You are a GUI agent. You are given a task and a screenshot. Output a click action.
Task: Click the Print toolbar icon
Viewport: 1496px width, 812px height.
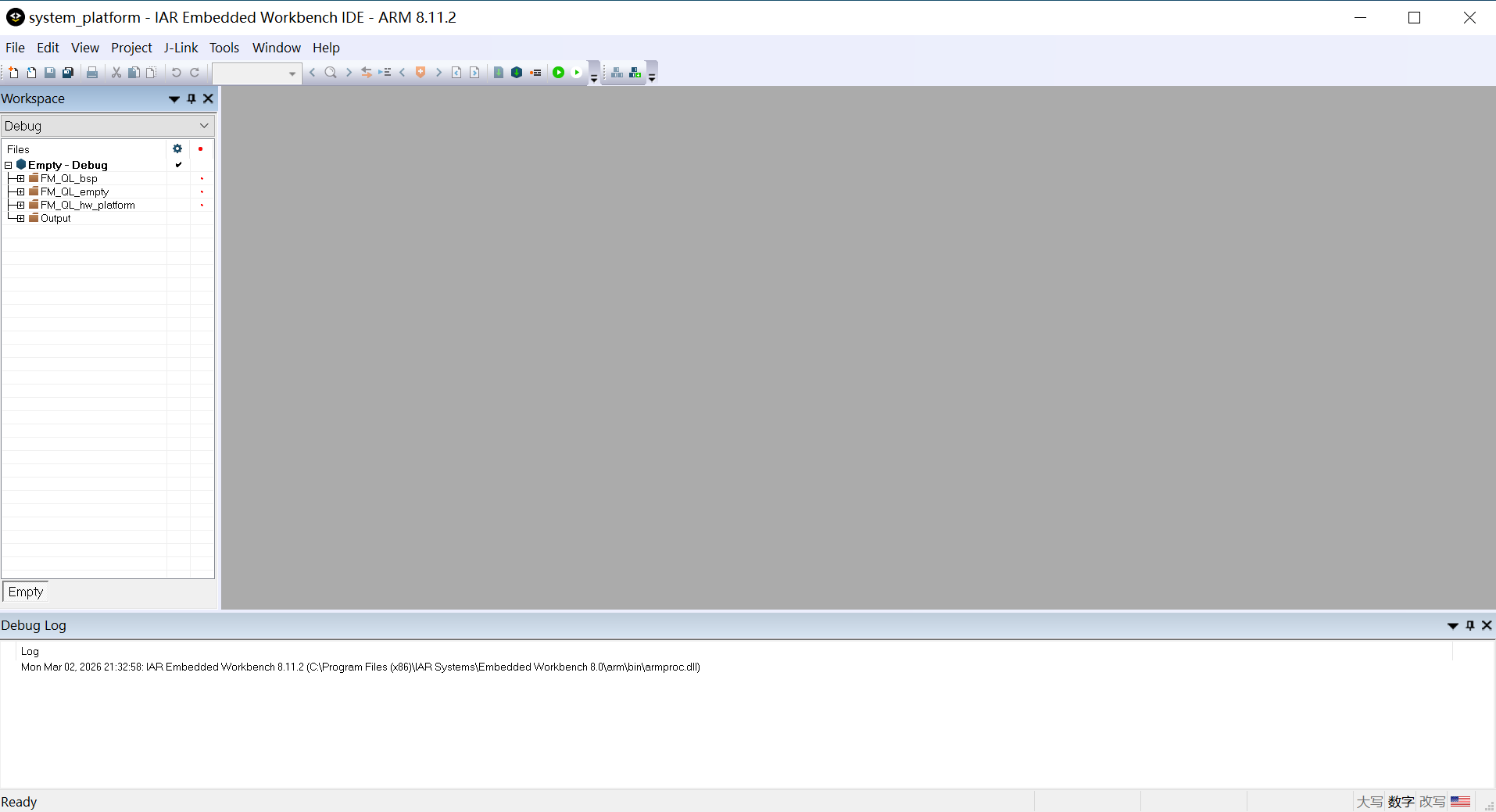pos(92,73)
